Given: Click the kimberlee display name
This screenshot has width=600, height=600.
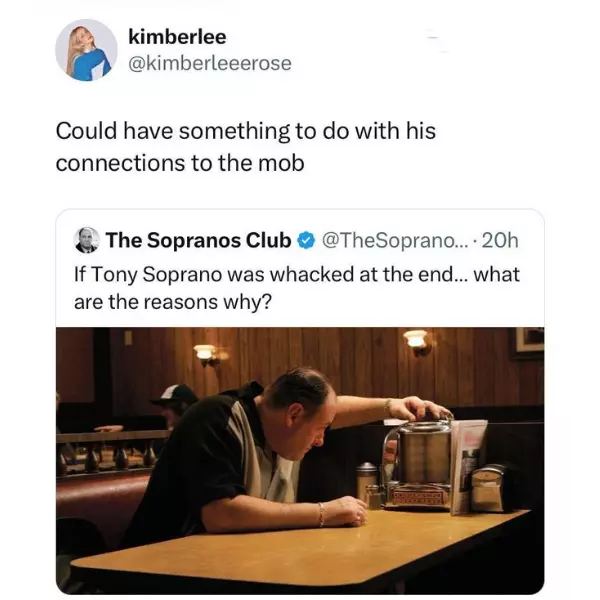Looking at the screenshot, I should [178, 36].
